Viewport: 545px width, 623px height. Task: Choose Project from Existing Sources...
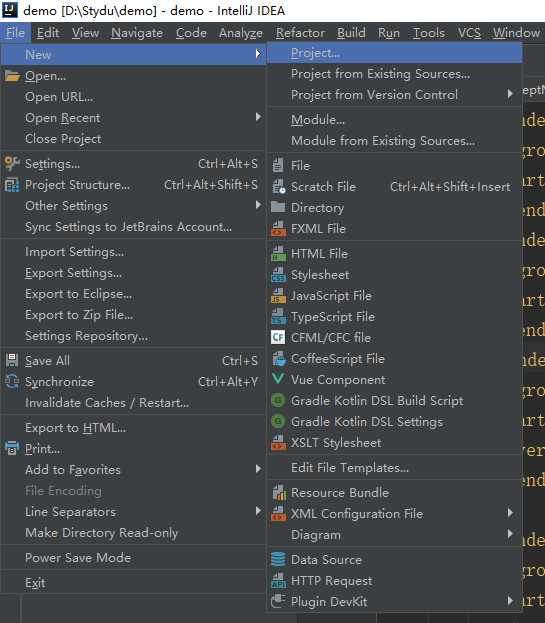pyautogui.click(x=394, y=74)
